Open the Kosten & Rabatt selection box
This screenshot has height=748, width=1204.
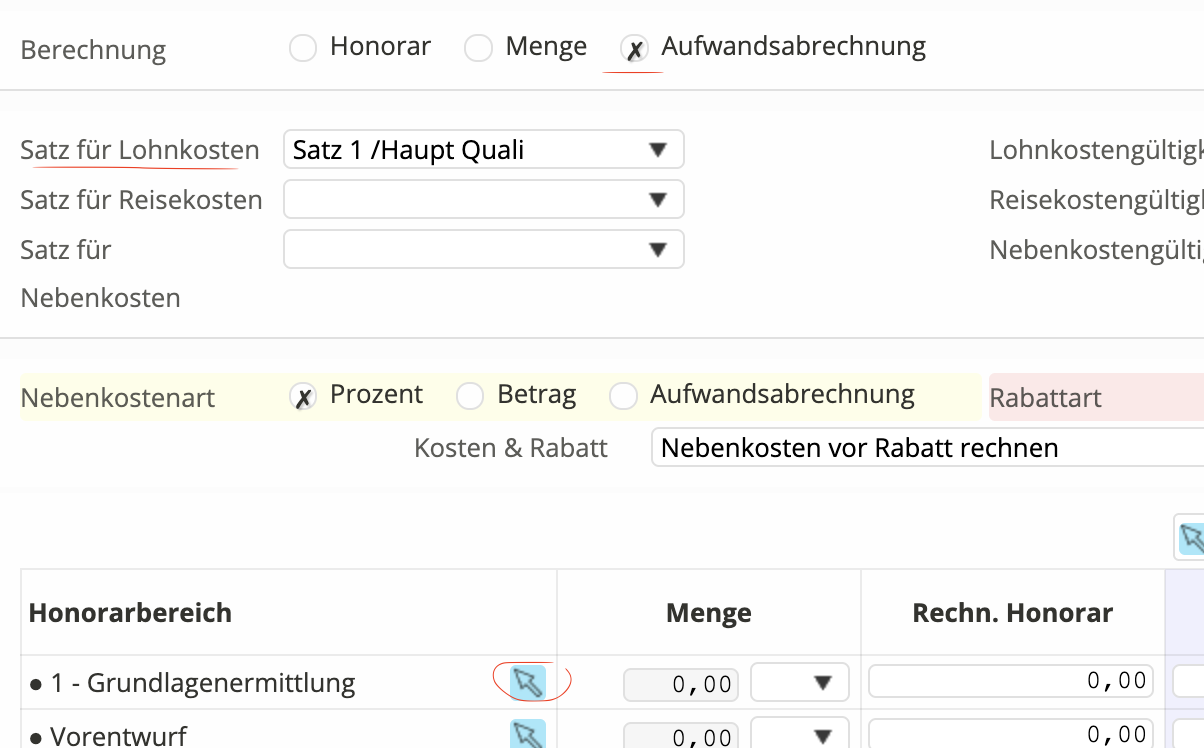point(926,447)
